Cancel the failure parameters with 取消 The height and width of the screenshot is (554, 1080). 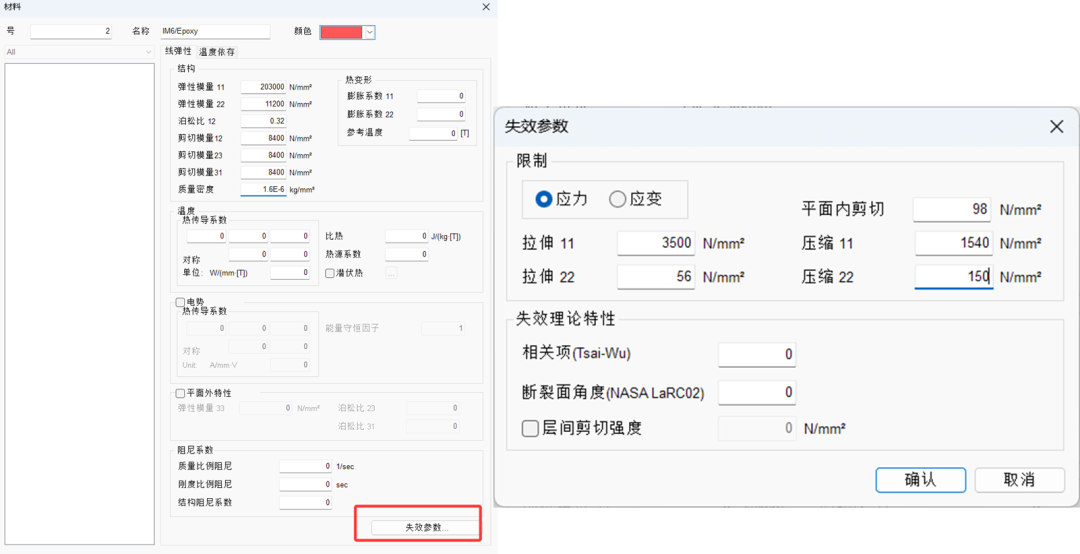1019,480
